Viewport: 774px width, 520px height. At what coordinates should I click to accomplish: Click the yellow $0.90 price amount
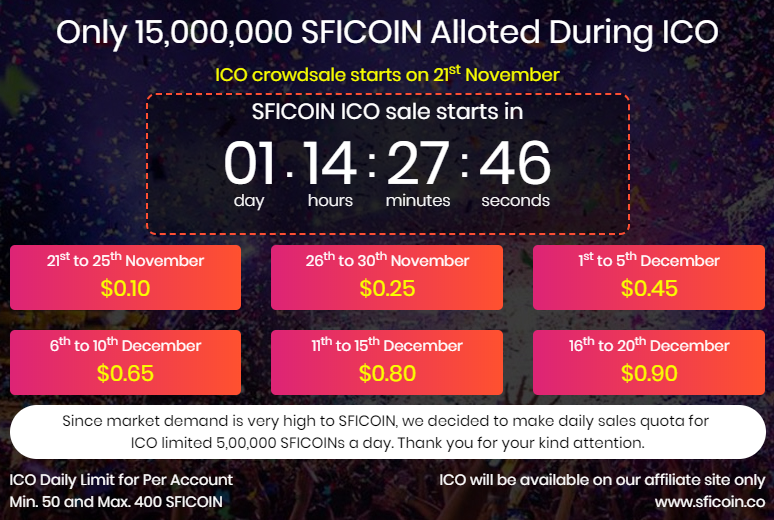(649, 374)
